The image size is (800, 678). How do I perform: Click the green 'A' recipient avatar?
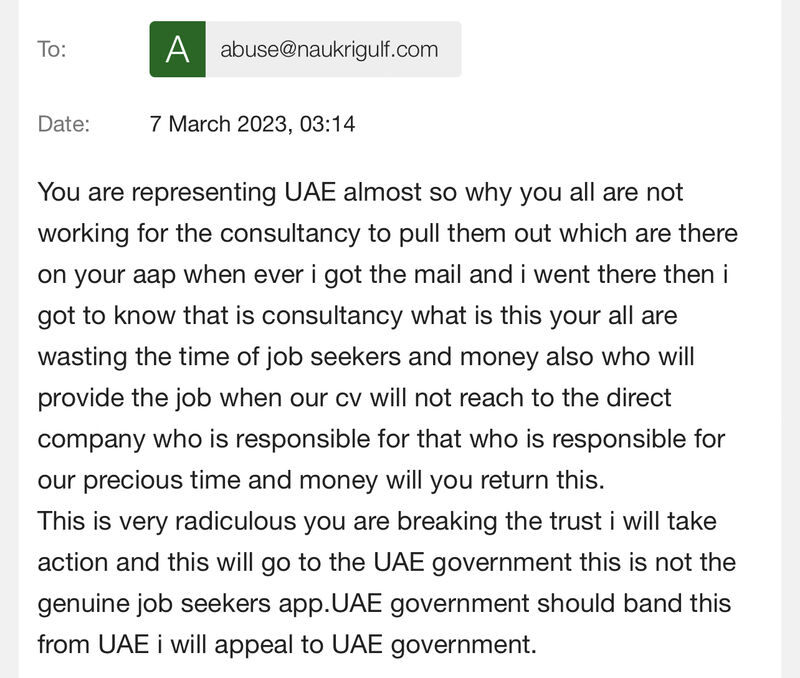(178, 49)
